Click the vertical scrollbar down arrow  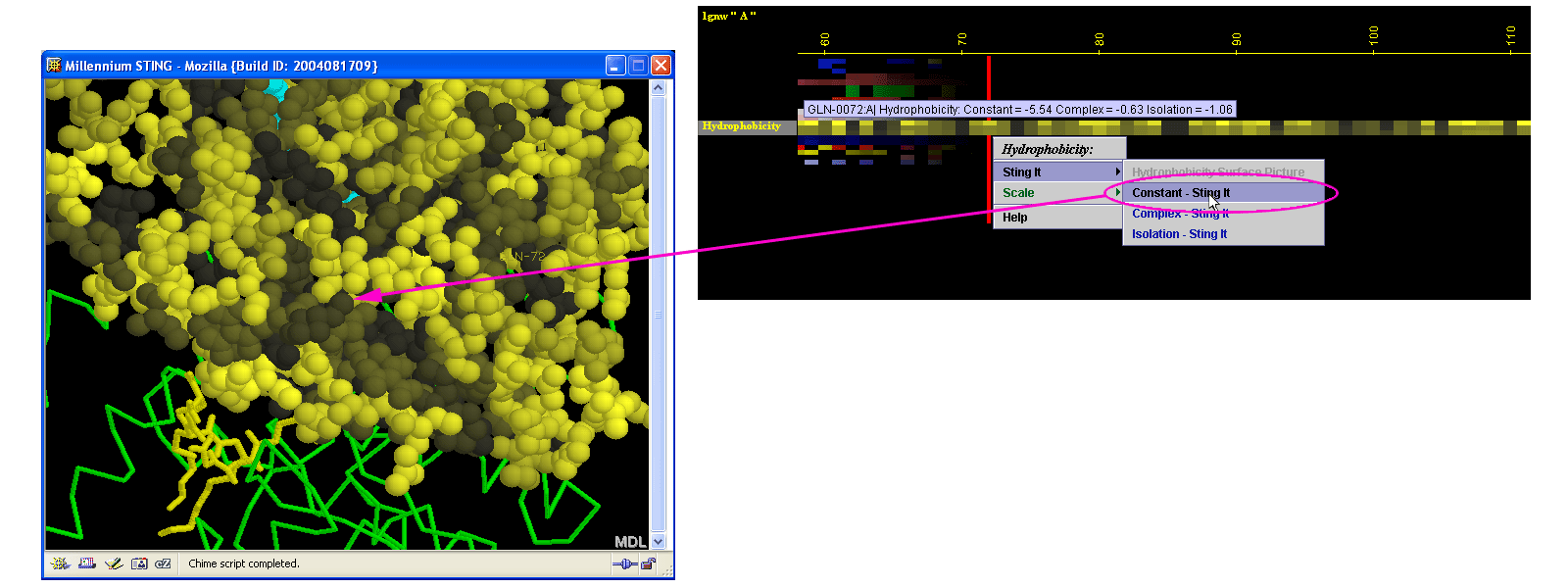coord(659,541)
